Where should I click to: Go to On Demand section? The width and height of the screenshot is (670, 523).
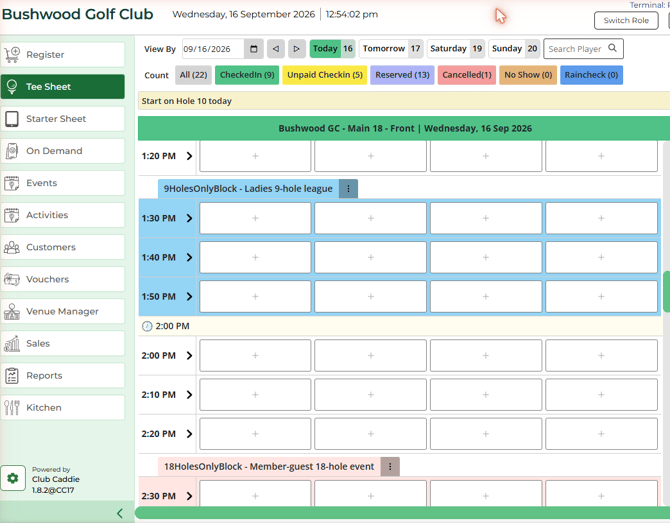click(63, 151)
